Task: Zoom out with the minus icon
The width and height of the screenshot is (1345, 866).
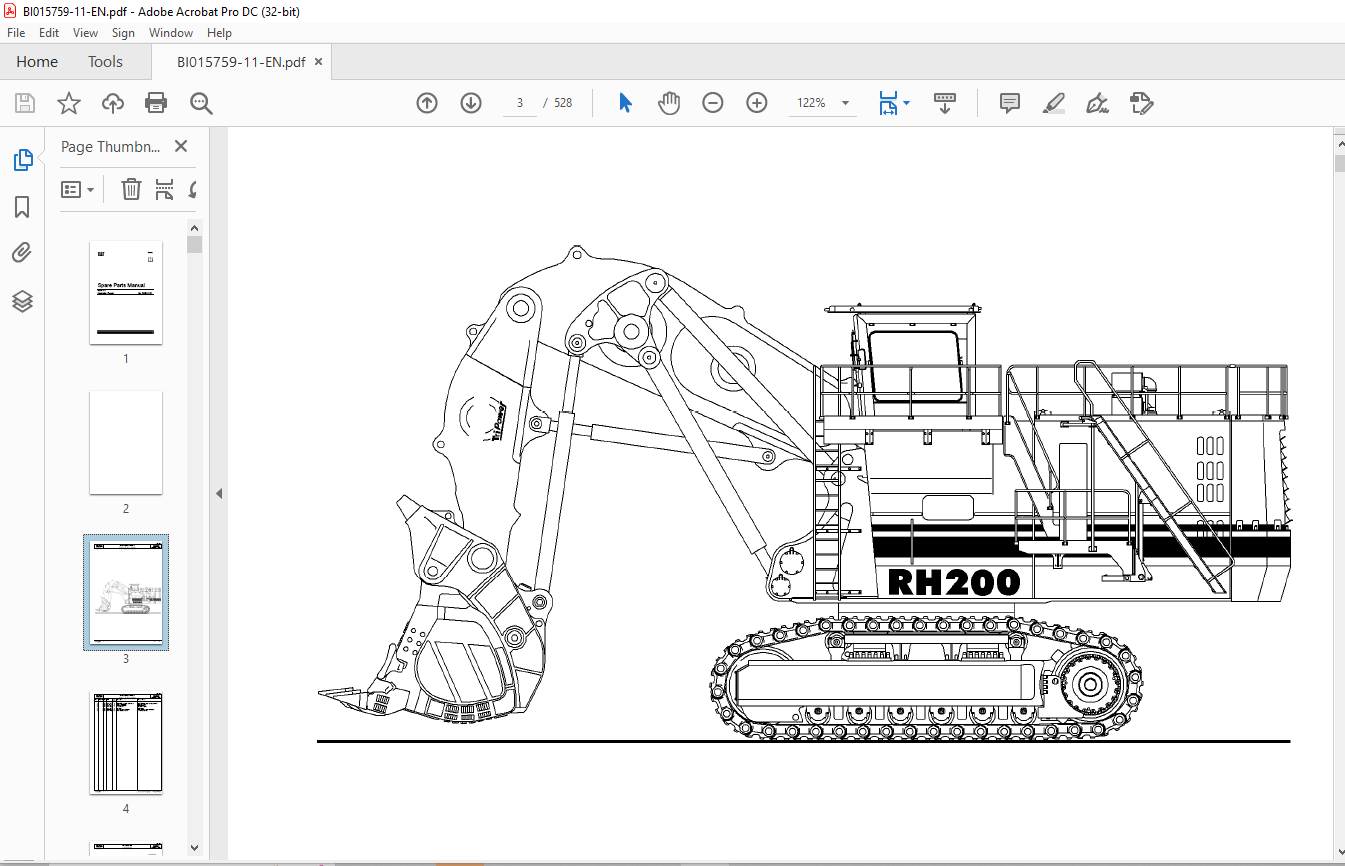Action: click(x=713, y=103)
